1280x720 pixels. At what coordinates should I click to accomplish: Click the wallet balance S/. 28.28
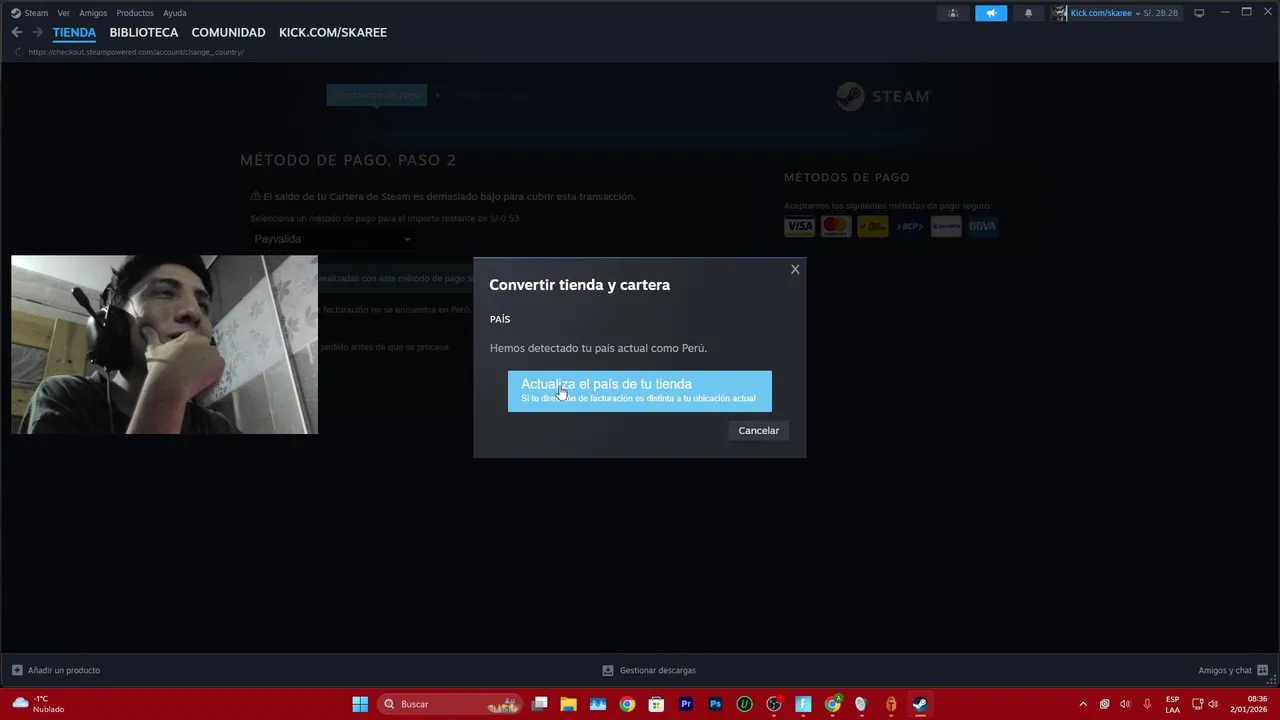coord(1160,13)
